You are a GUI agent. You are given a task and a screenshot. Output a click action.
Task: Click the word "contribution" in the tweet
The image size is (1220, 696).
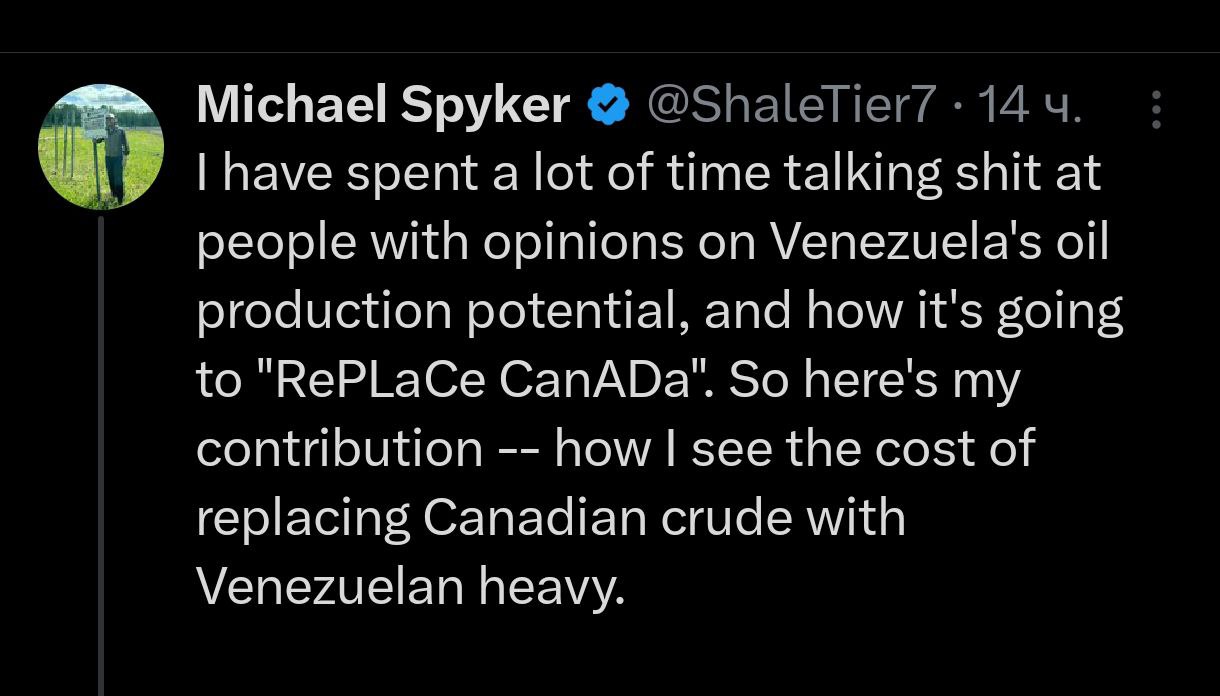point(340,449)
